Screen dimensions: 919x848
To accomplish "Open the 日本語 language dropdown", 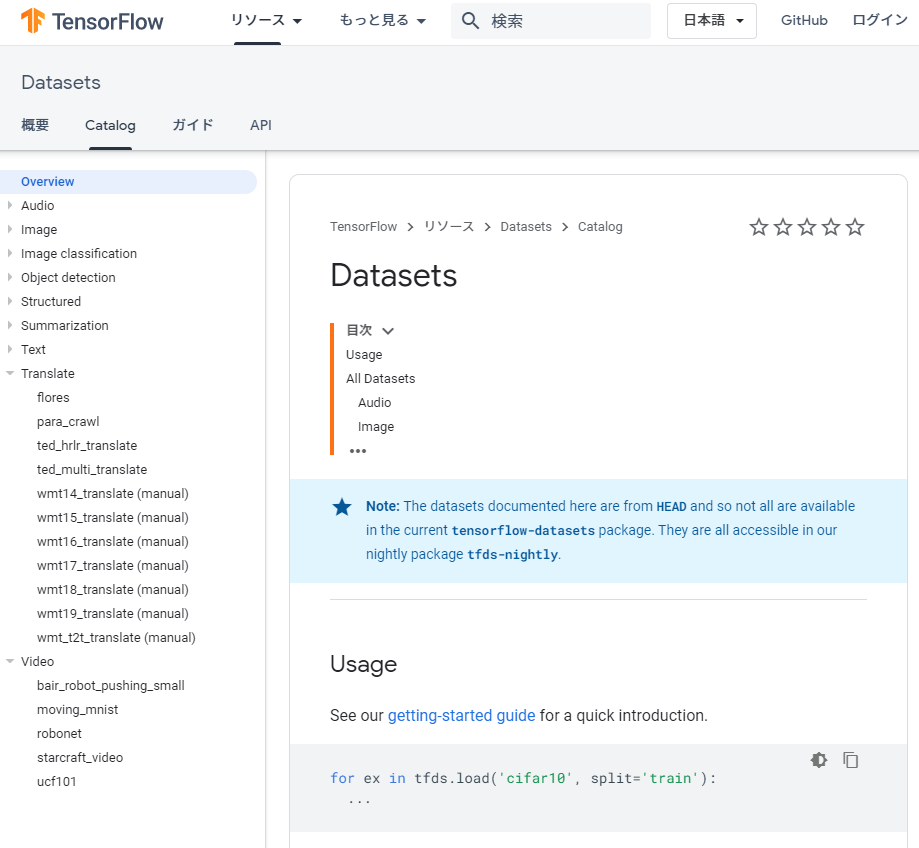I will 711,20.
